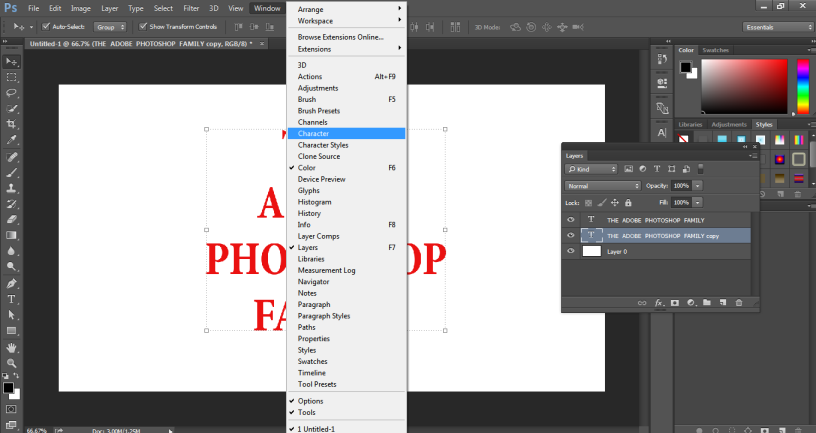Open the Essentials workspace dropdown
Screen dimensions: 816x433
777,27
